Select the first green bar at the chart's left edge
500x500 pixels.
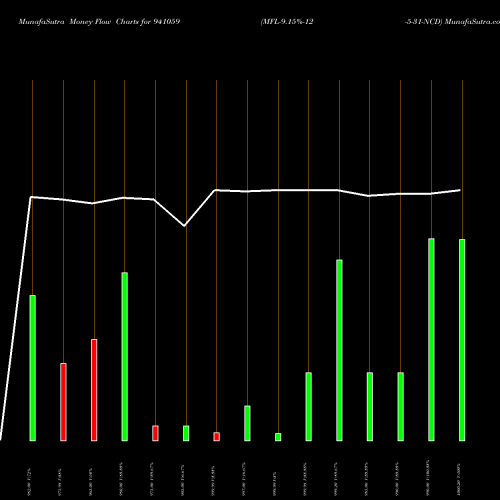pos(33,368)
